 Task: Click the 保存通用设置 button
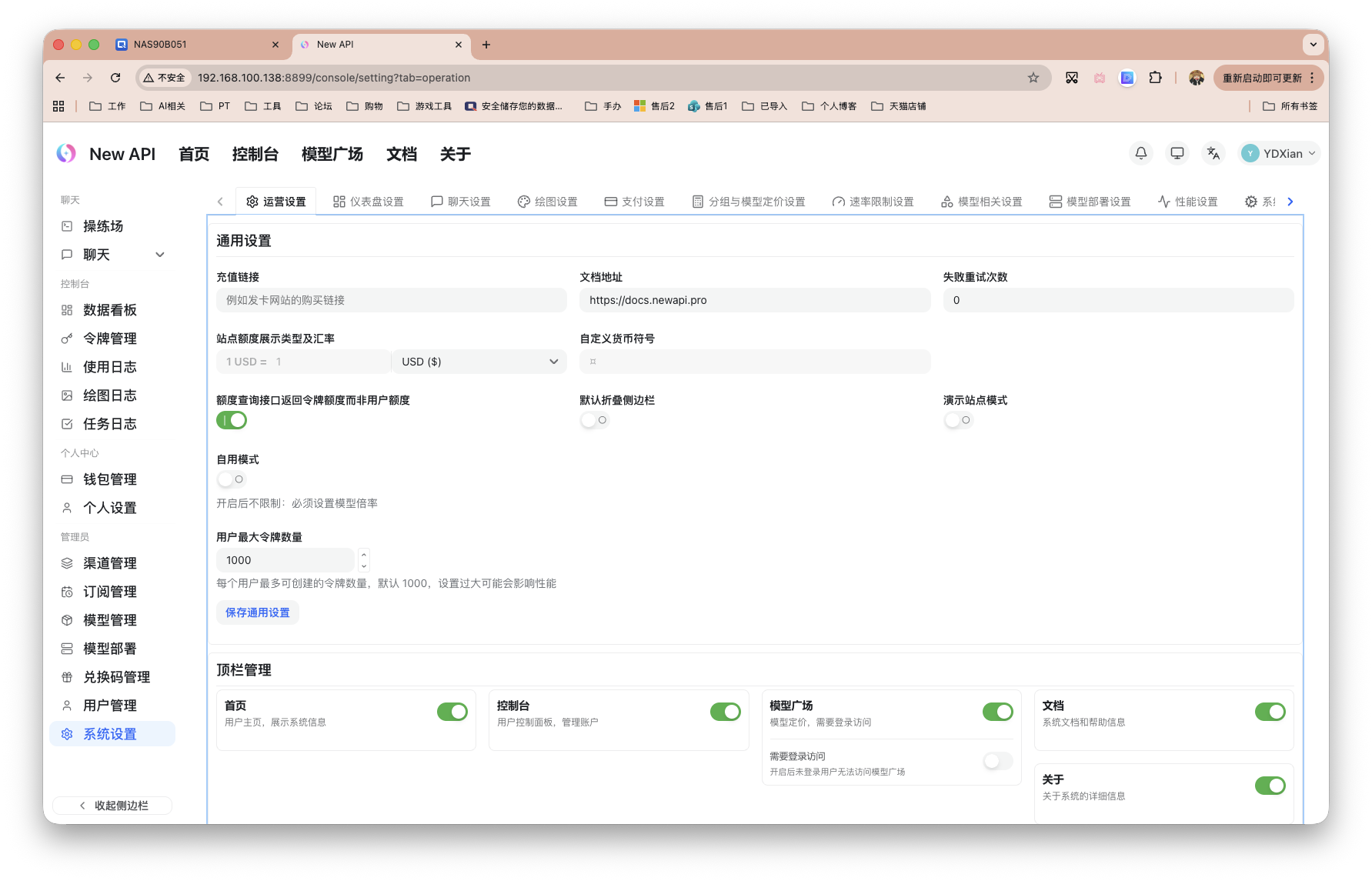click(257, 612)
